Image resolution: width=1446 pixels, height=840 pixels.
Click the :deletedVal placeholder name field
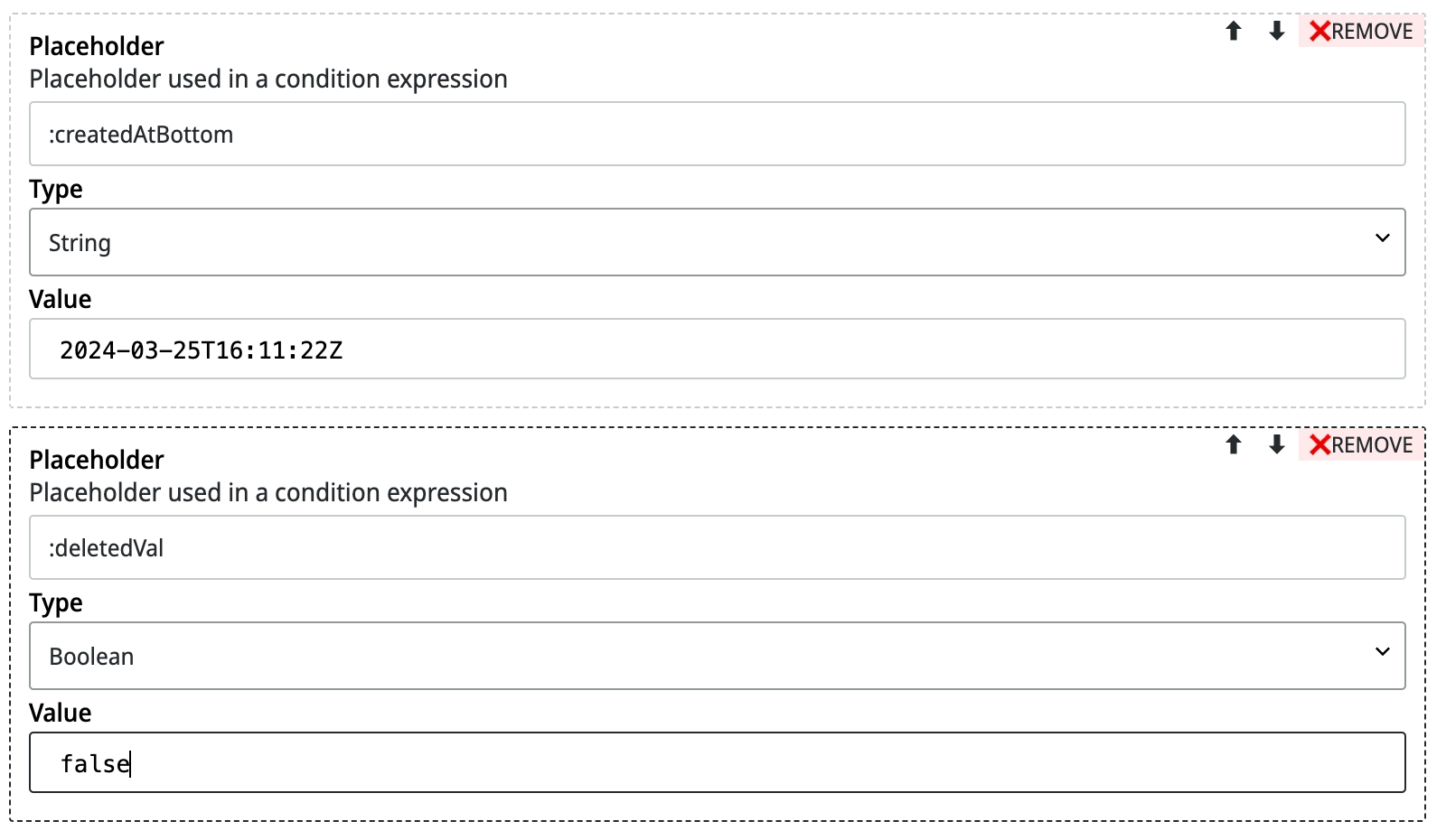[x=717, y=547]
